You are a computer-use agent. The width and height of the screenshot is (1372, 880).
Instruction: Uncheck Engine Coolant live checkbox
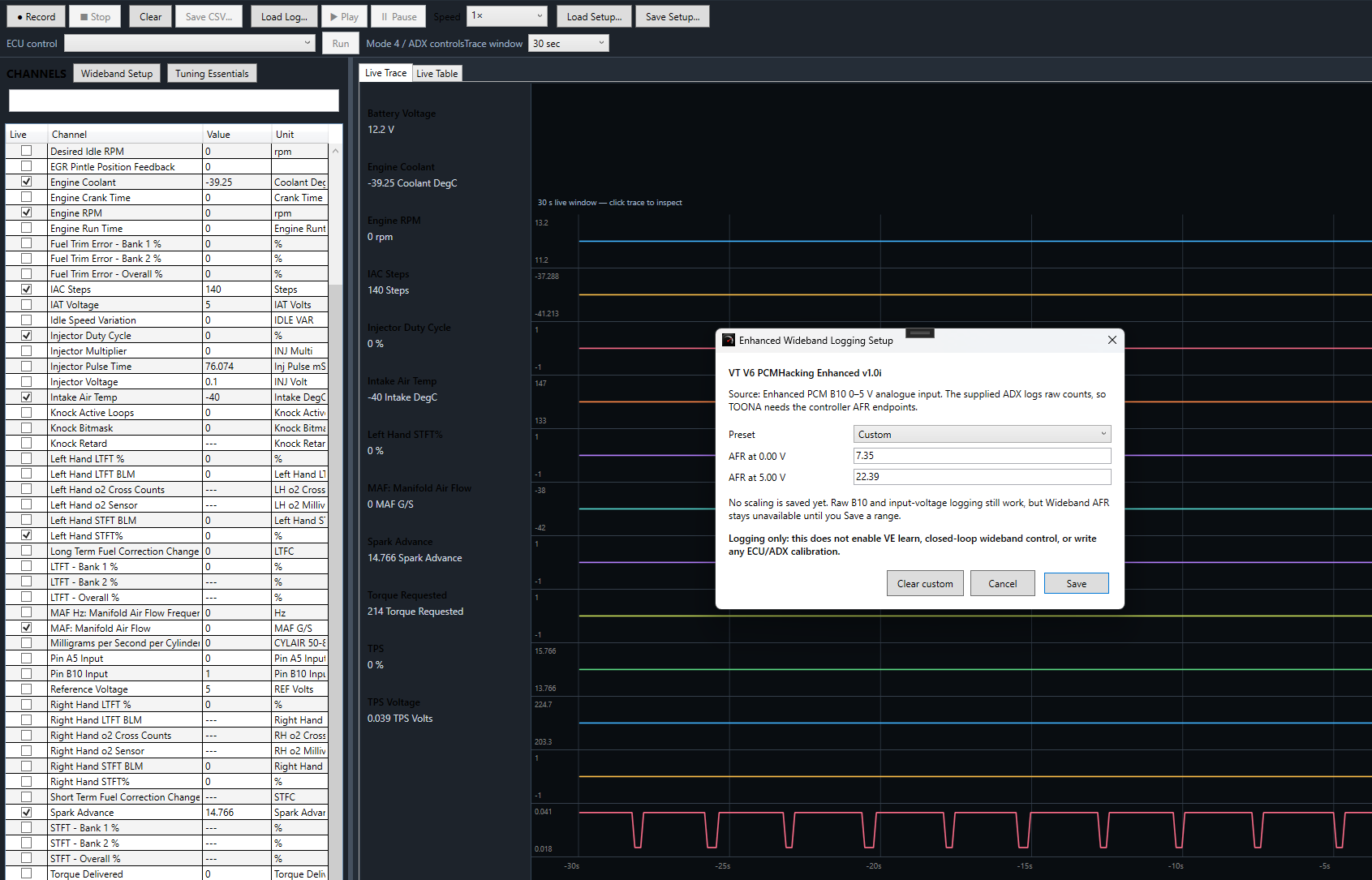(27, 182)
